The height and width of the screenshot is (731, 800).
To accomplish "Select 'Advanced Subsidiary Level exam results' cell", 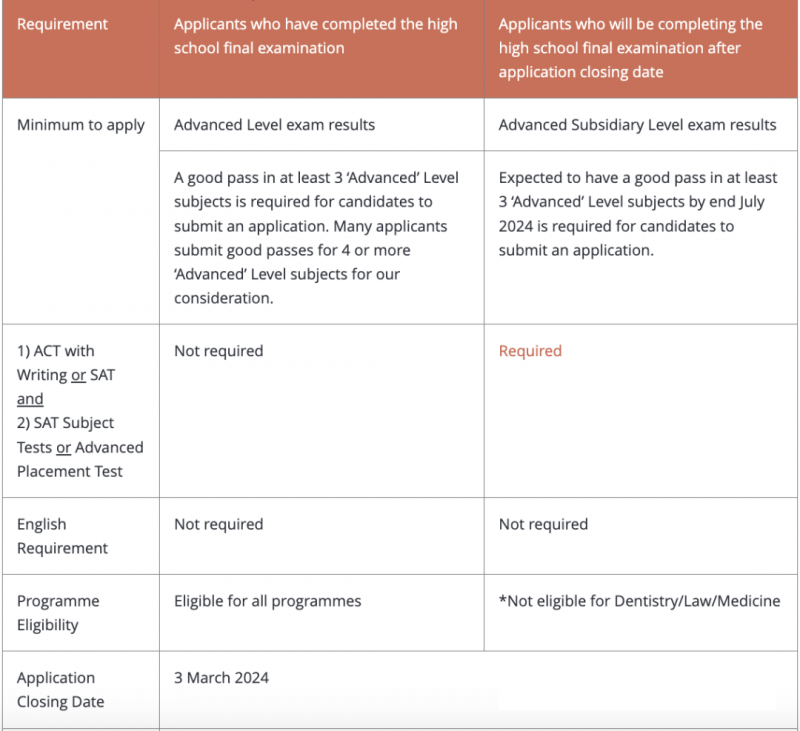I will tap(637, 125).
